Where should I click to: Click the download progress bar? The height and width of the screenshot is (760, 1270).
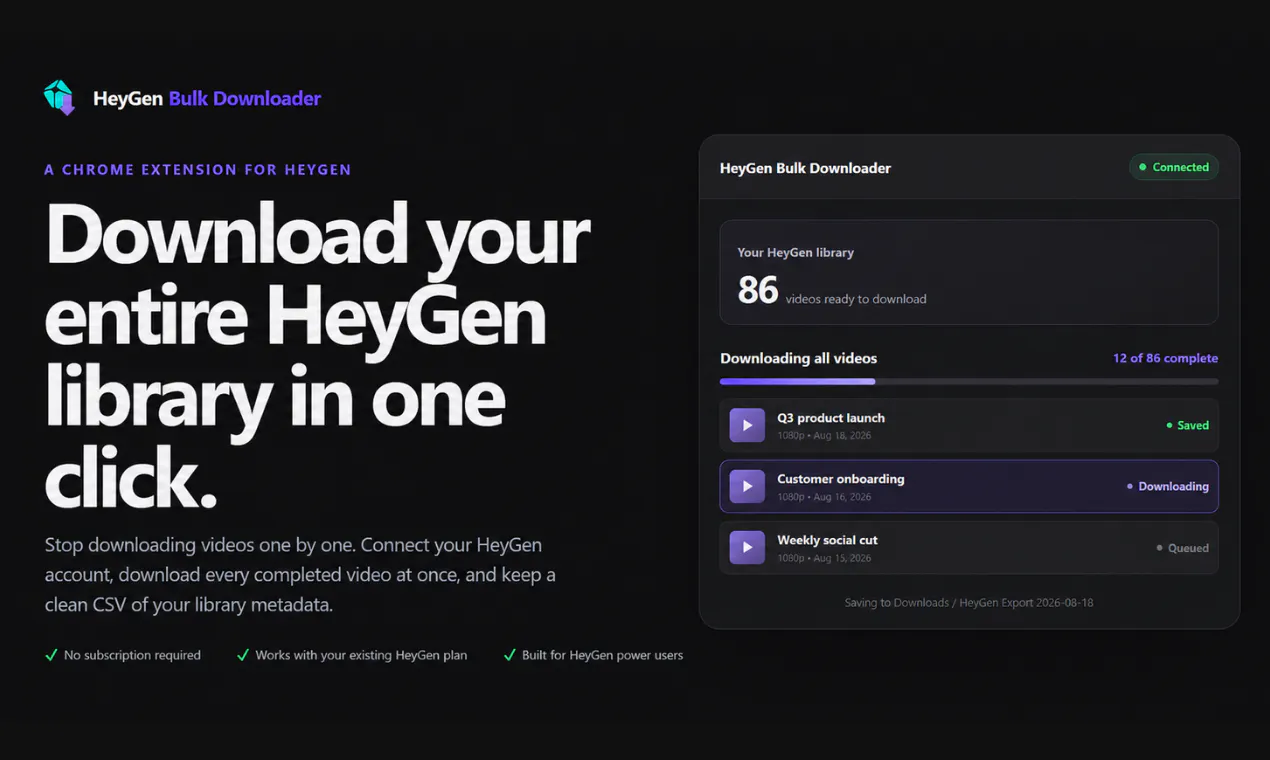click(x=969, y=381)
